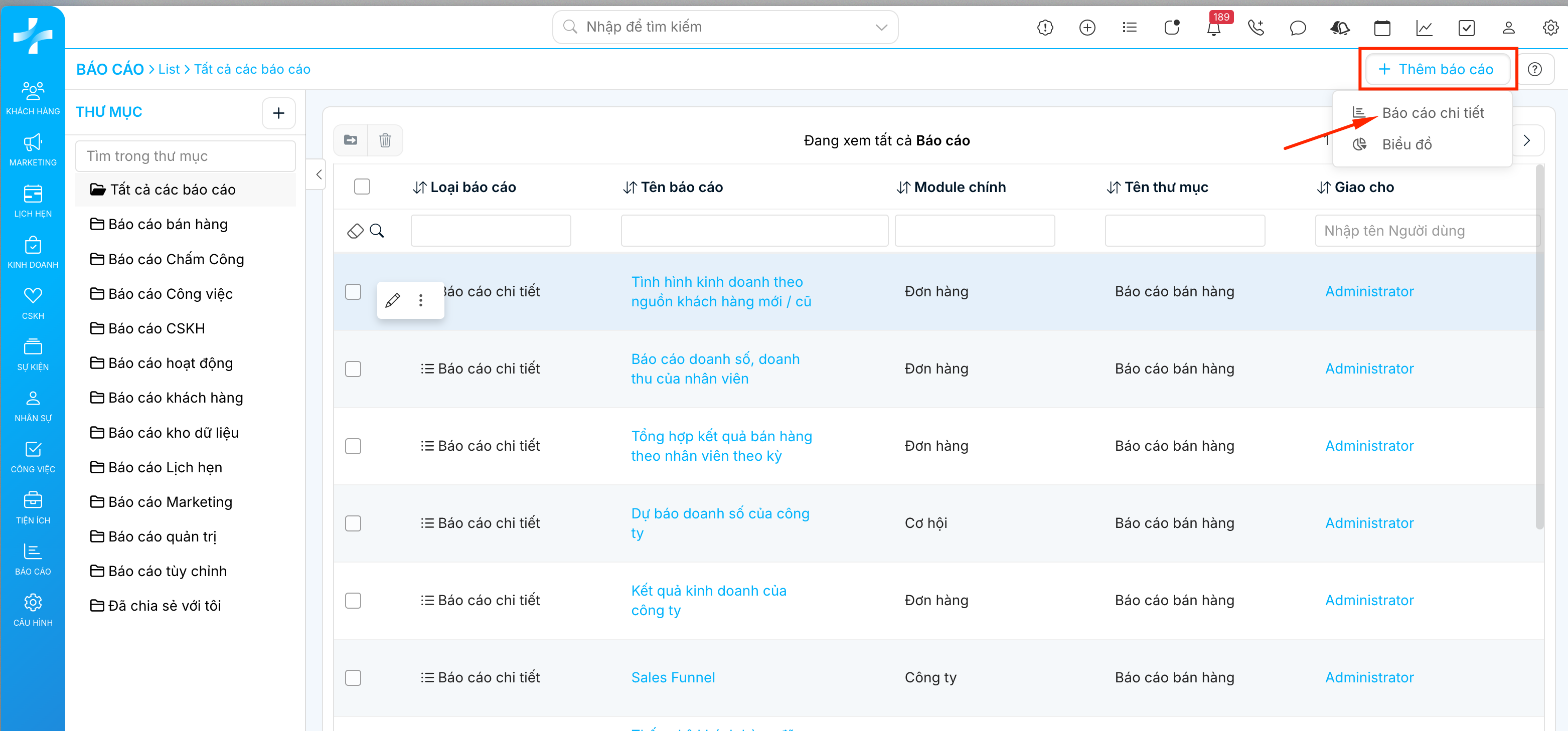Check the Sales Funnel row checkbox

[x=353, y=677]
